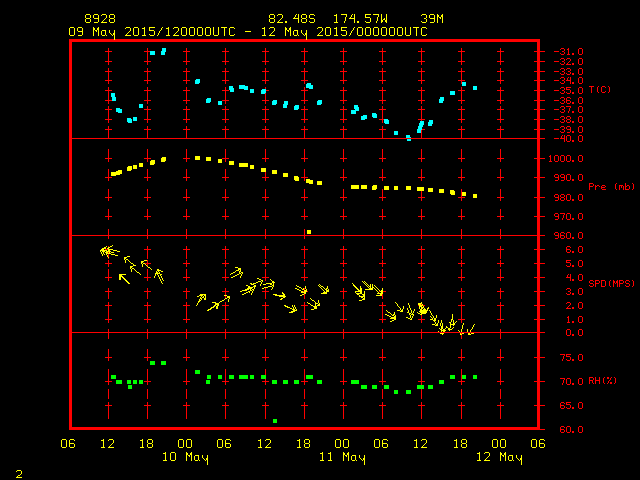Image resolution: width=640 pixels, height=480 pixels.
Task: Click the "T(C)" temperature axis label
Action: click(600, 90)
